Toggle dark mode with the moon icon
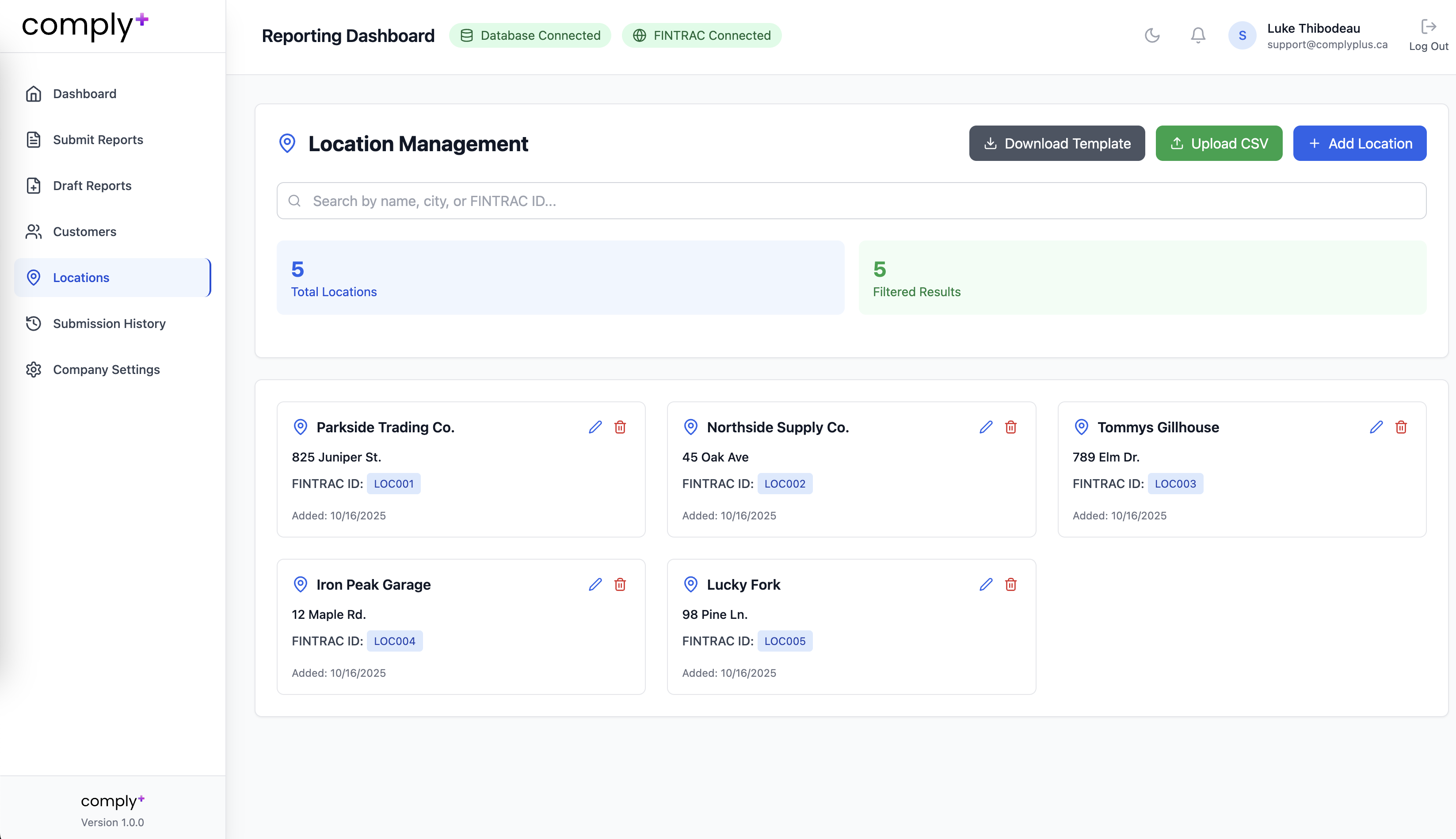This screenshot has height=839, width=1456. (1152, 35)
